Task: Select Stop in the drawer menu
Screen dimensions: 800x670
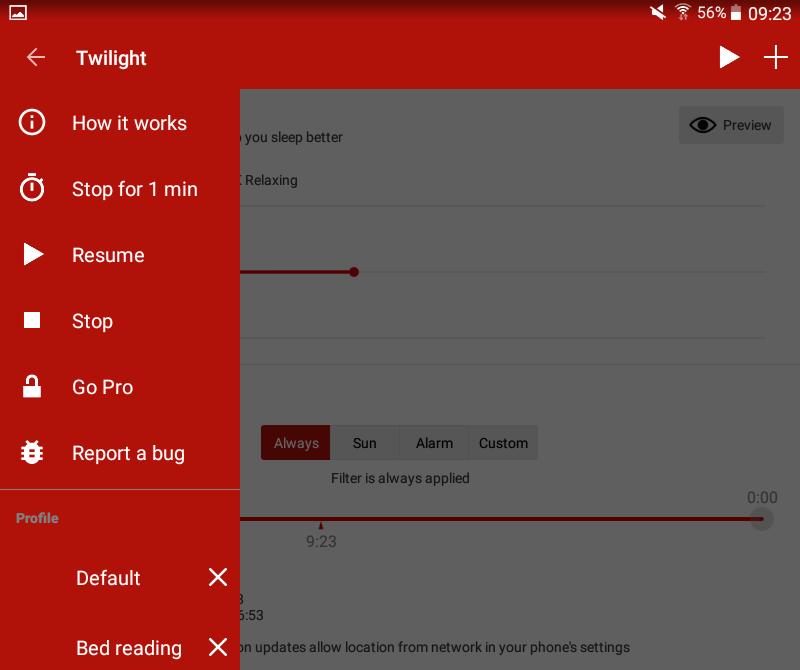Action: coord(120,321)
